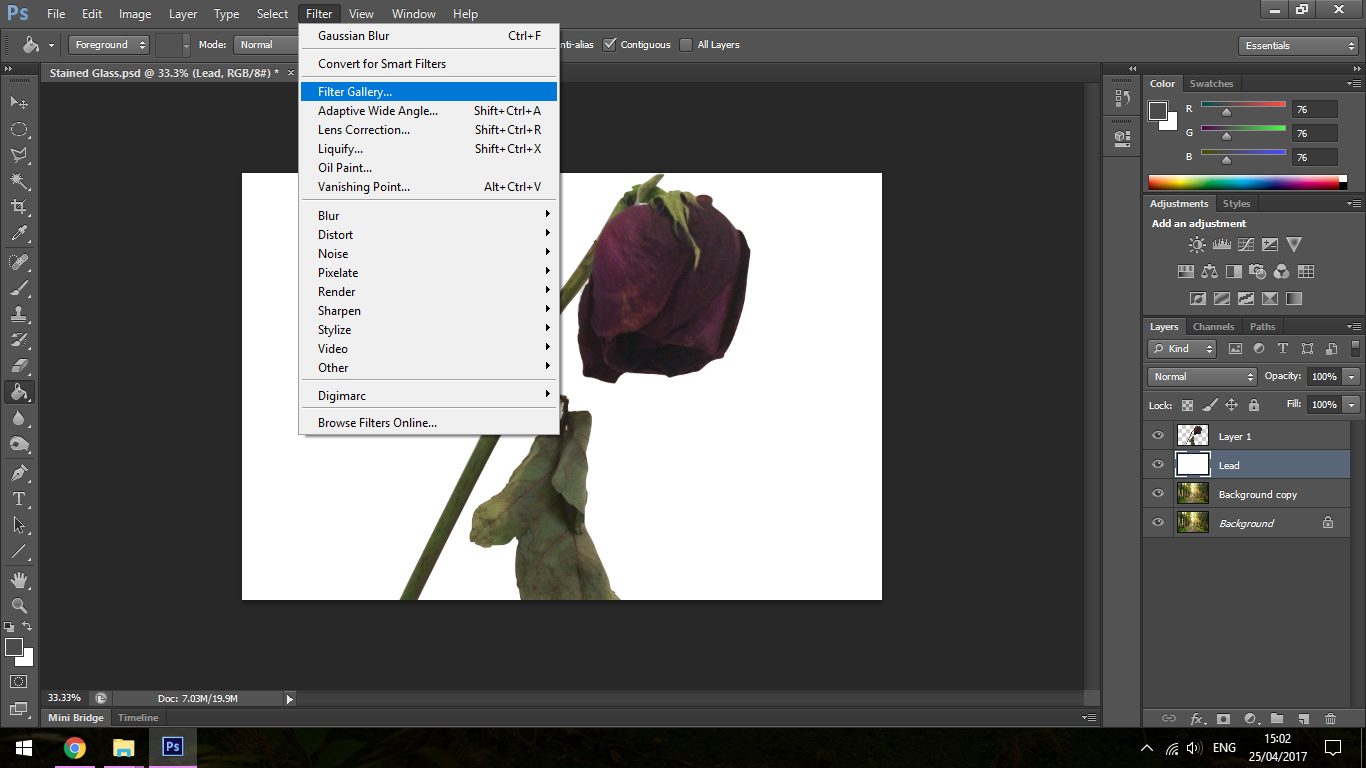1366x768 pixels.
Task: Select the Brush tool
Action: (x=19, y=288)
